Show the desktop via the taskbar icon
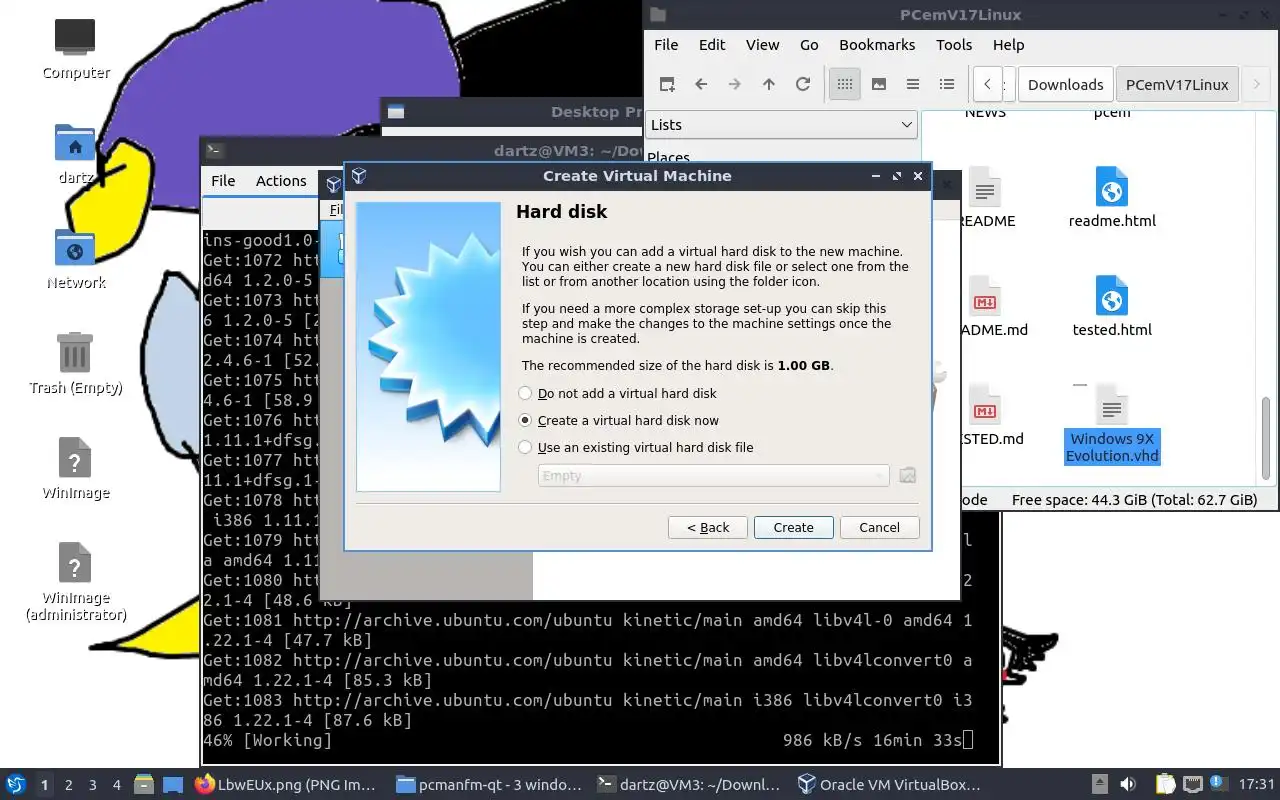Screen dimensions: 1280x800 172,785
